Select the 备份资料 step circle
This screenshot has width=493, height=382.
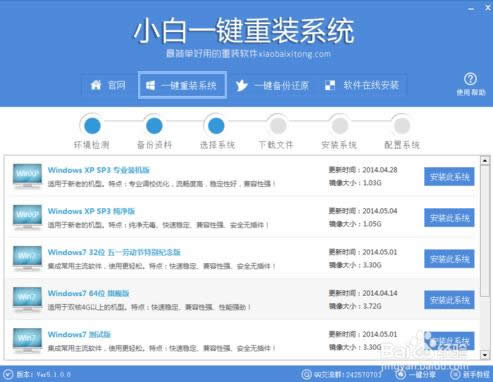click(154, 126)
